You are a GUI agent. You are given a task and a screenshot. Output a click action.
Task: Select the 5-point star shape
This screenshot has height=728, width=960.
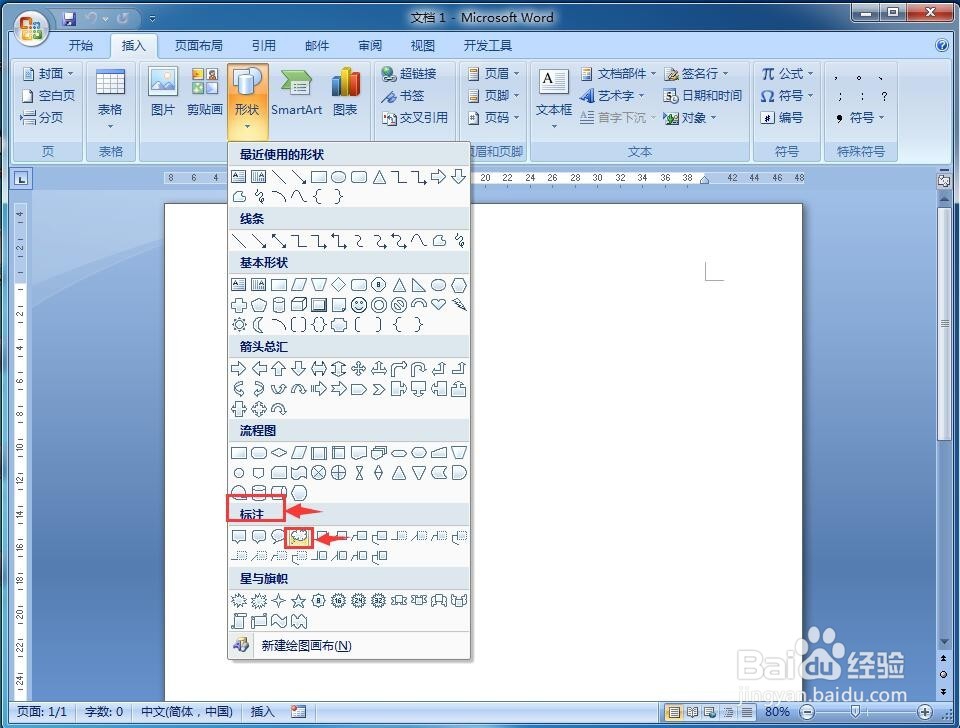tap(298, 601)
